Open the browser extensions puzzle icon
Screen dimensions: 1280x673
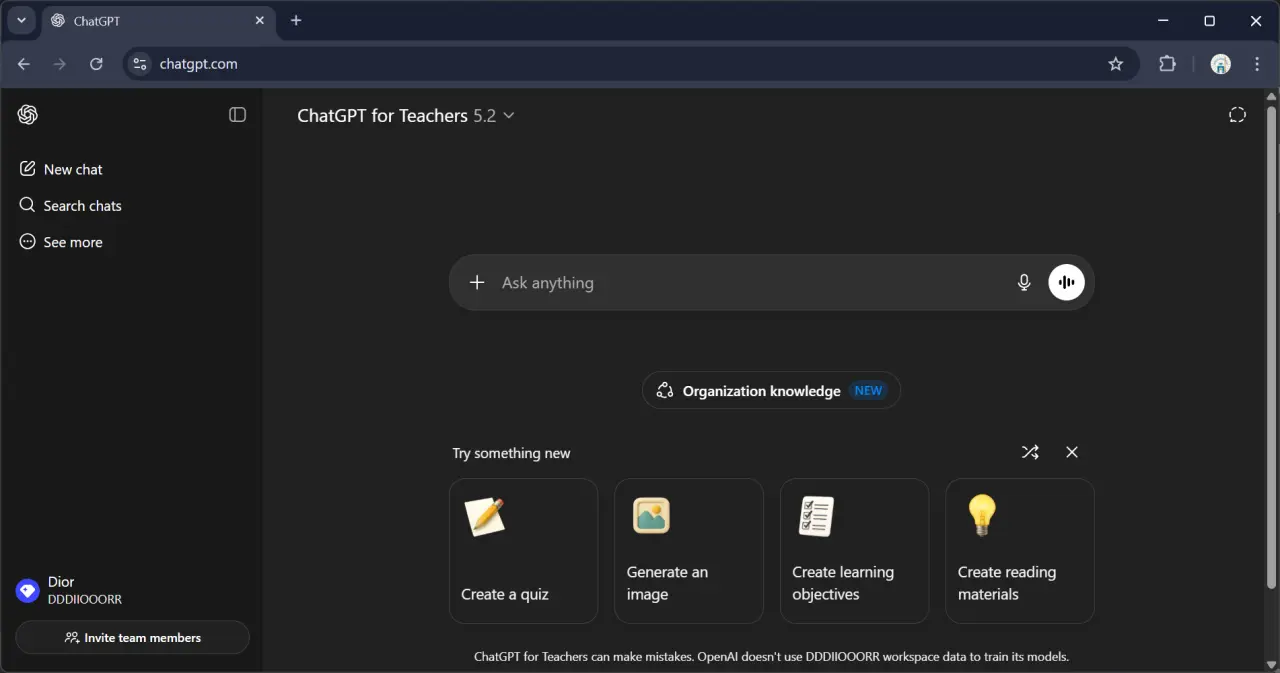pos(1167,64)
